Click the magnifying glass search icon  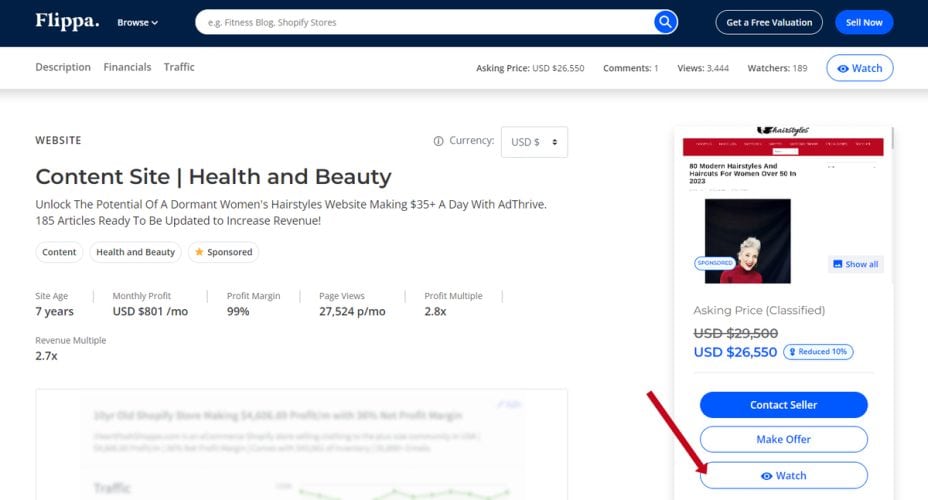[665, 22]
